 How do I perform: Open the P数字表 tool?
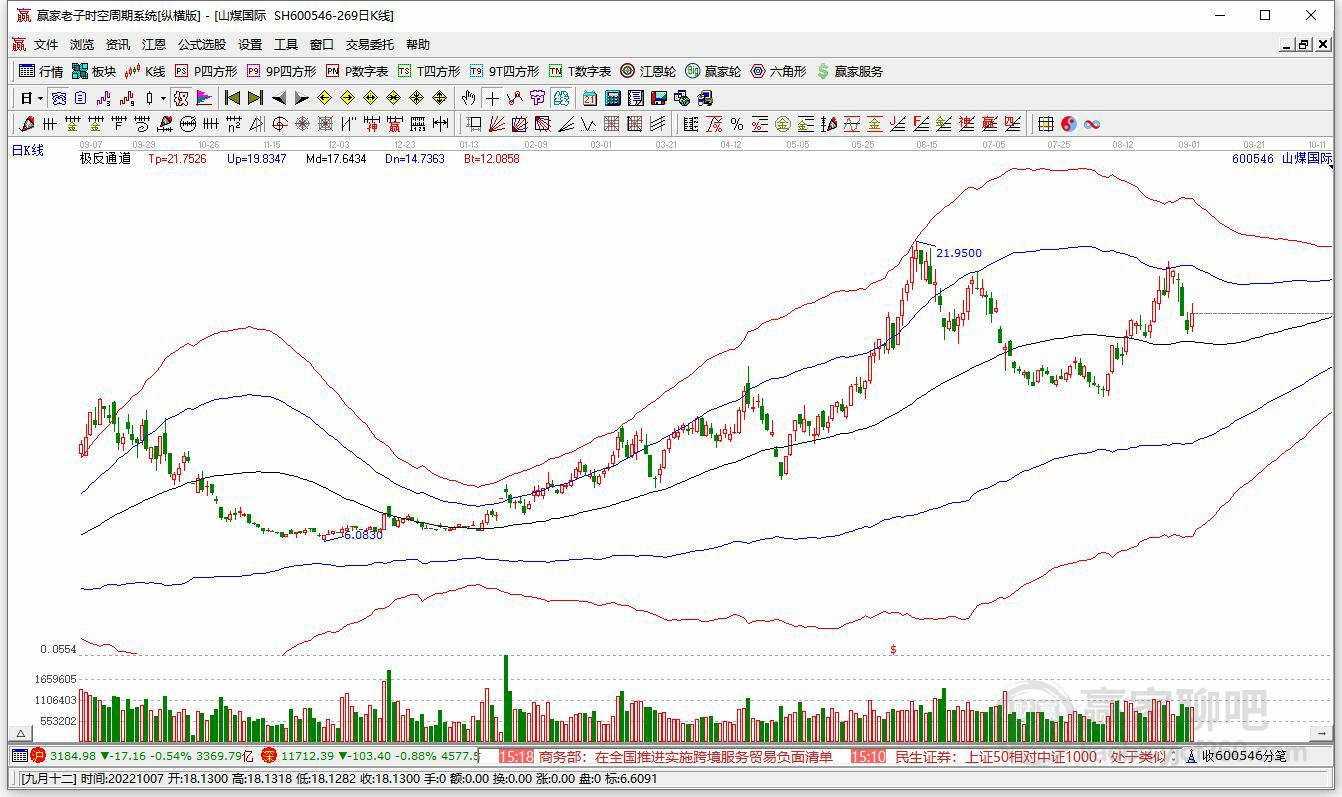click(357, 71)
